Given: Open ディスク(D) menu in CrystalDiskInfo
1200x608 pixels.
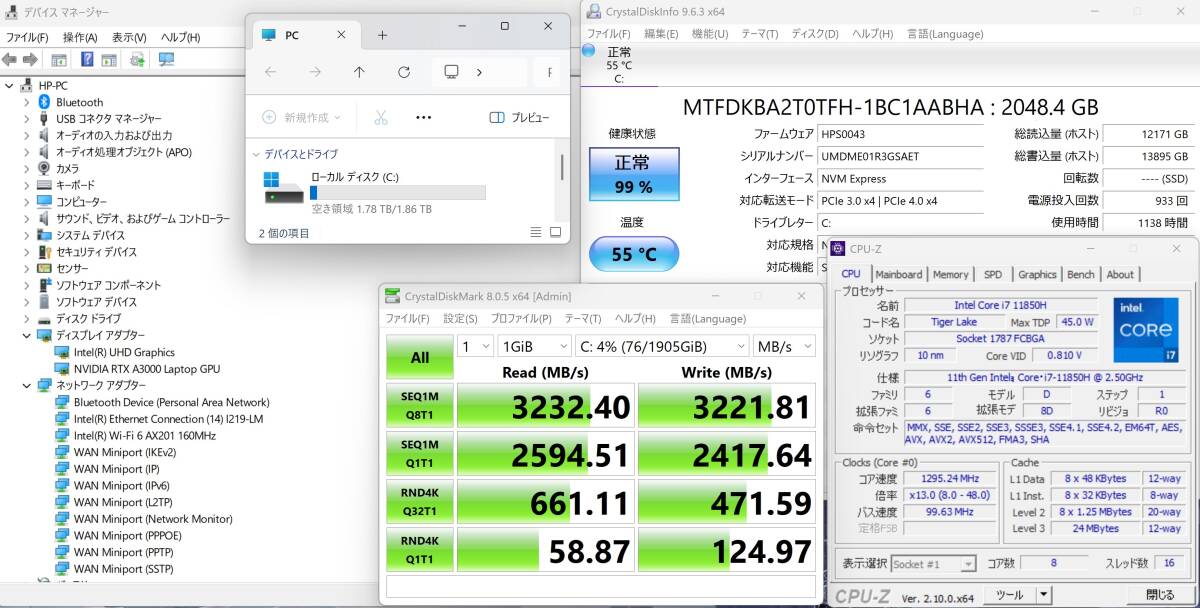Looking at the screenshot, I should (x=814, y=33).
